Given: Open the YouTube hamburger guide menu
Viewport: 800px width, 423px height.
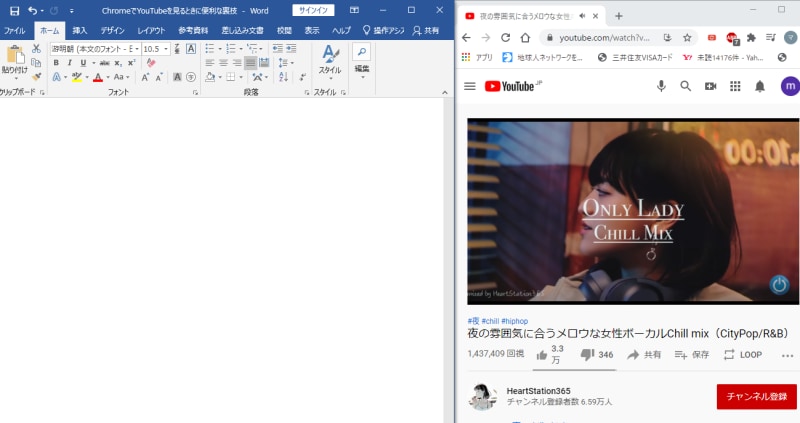Looking at the screenshot, I should [x=469, y=86].
